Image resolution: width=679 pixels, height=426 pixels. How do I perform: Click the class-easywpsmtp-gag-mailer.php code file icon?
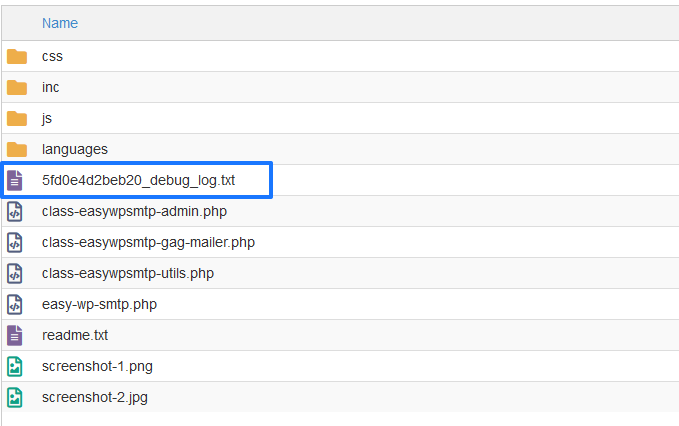(x=15, y=242)
